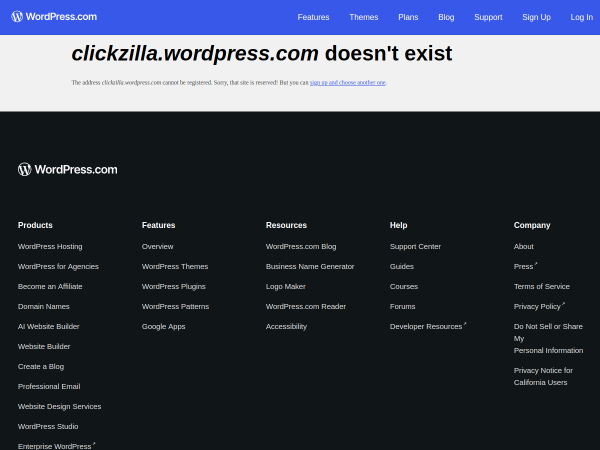Open WordPress Hosting footer link
The image size is (600, 450).
[x=50, y=246]
